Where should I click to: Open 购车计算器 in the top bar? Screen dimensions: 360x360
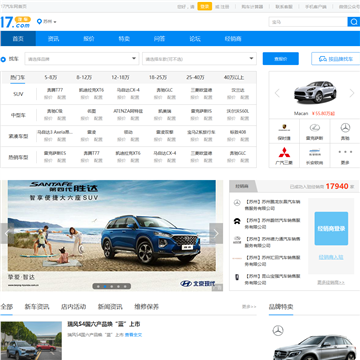point(252,6)
